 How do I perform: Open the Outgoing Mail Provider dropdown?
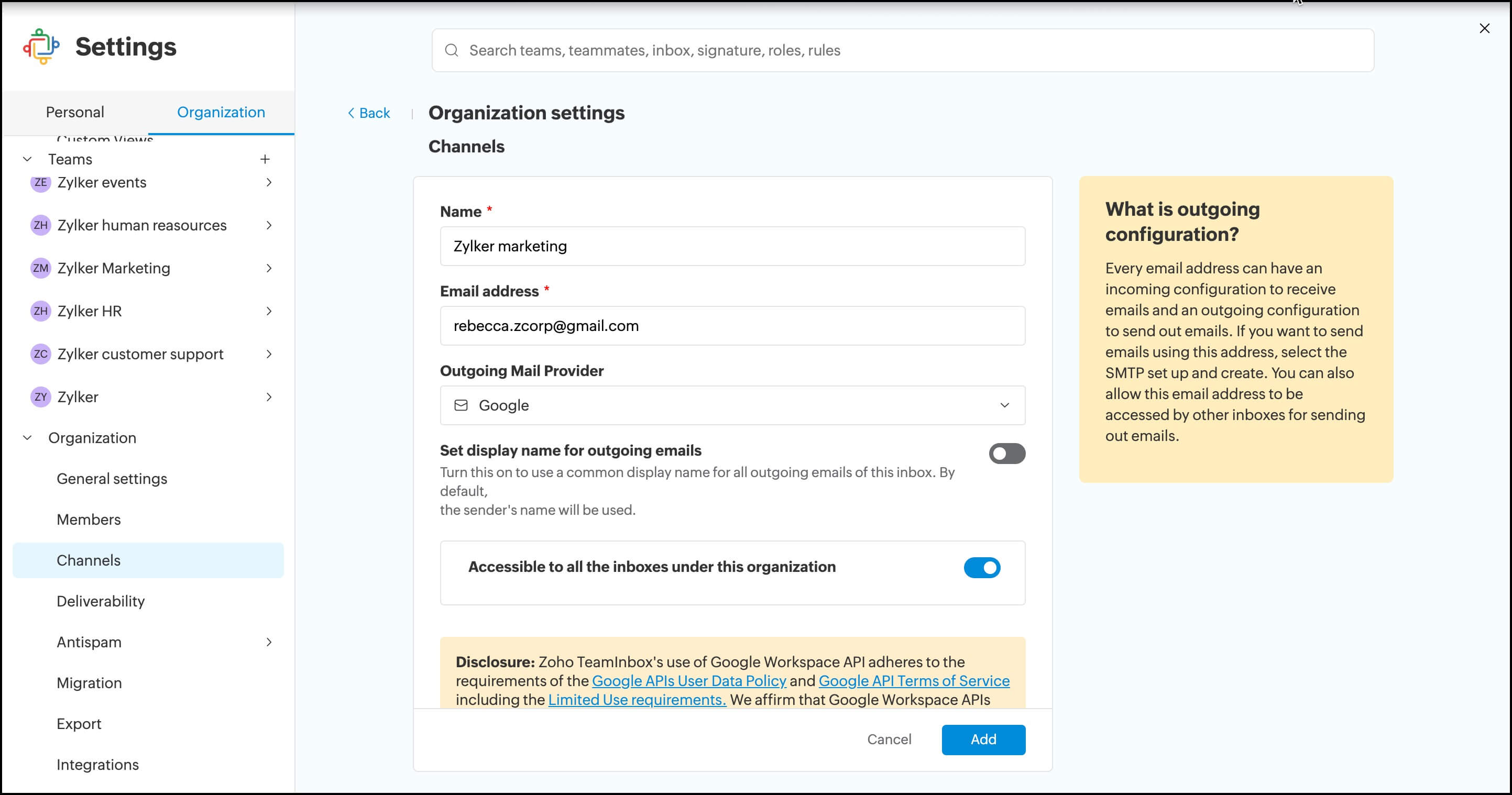1004,405
